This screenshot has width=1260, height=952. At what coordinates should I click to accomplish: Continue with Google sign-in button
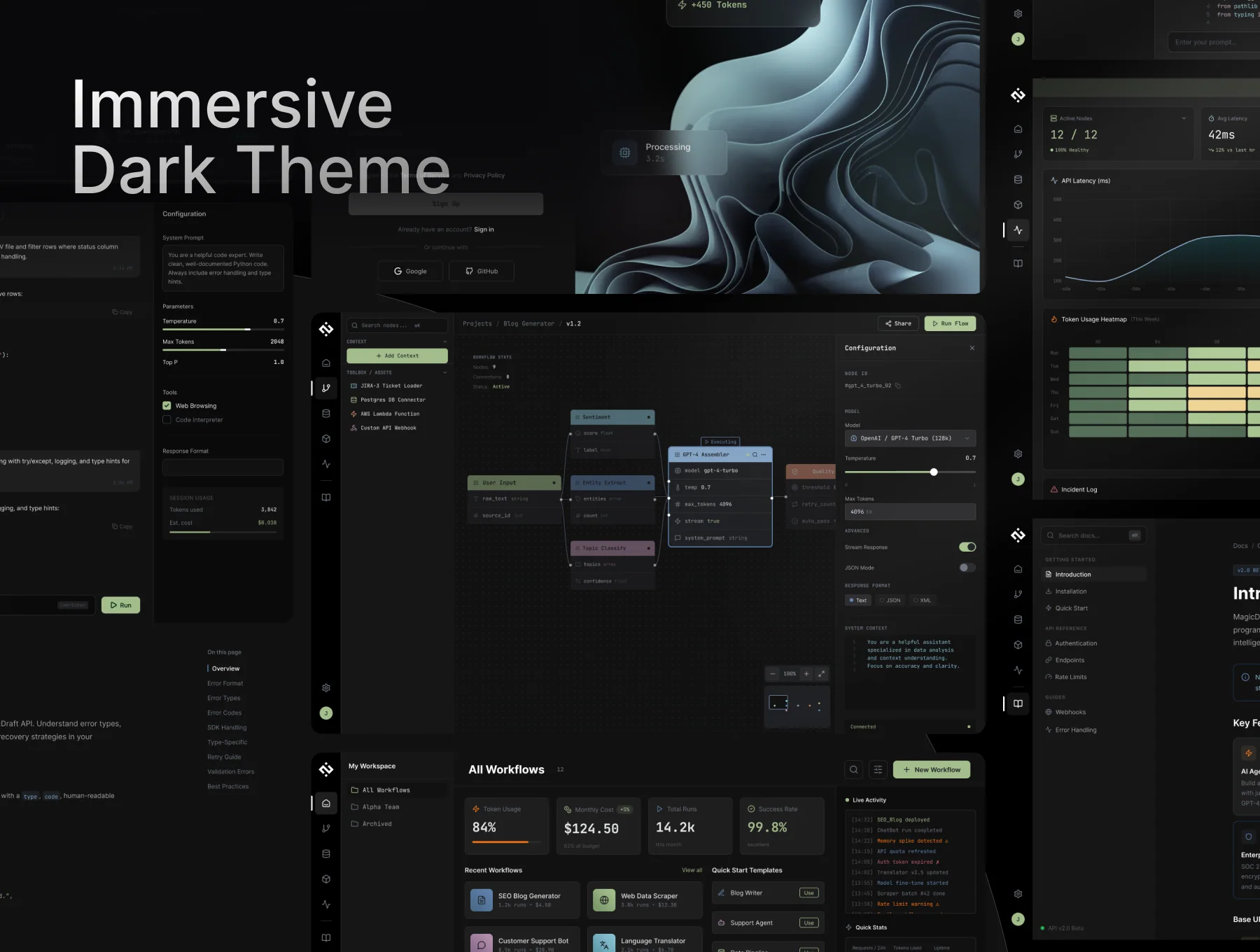(410, 272)
